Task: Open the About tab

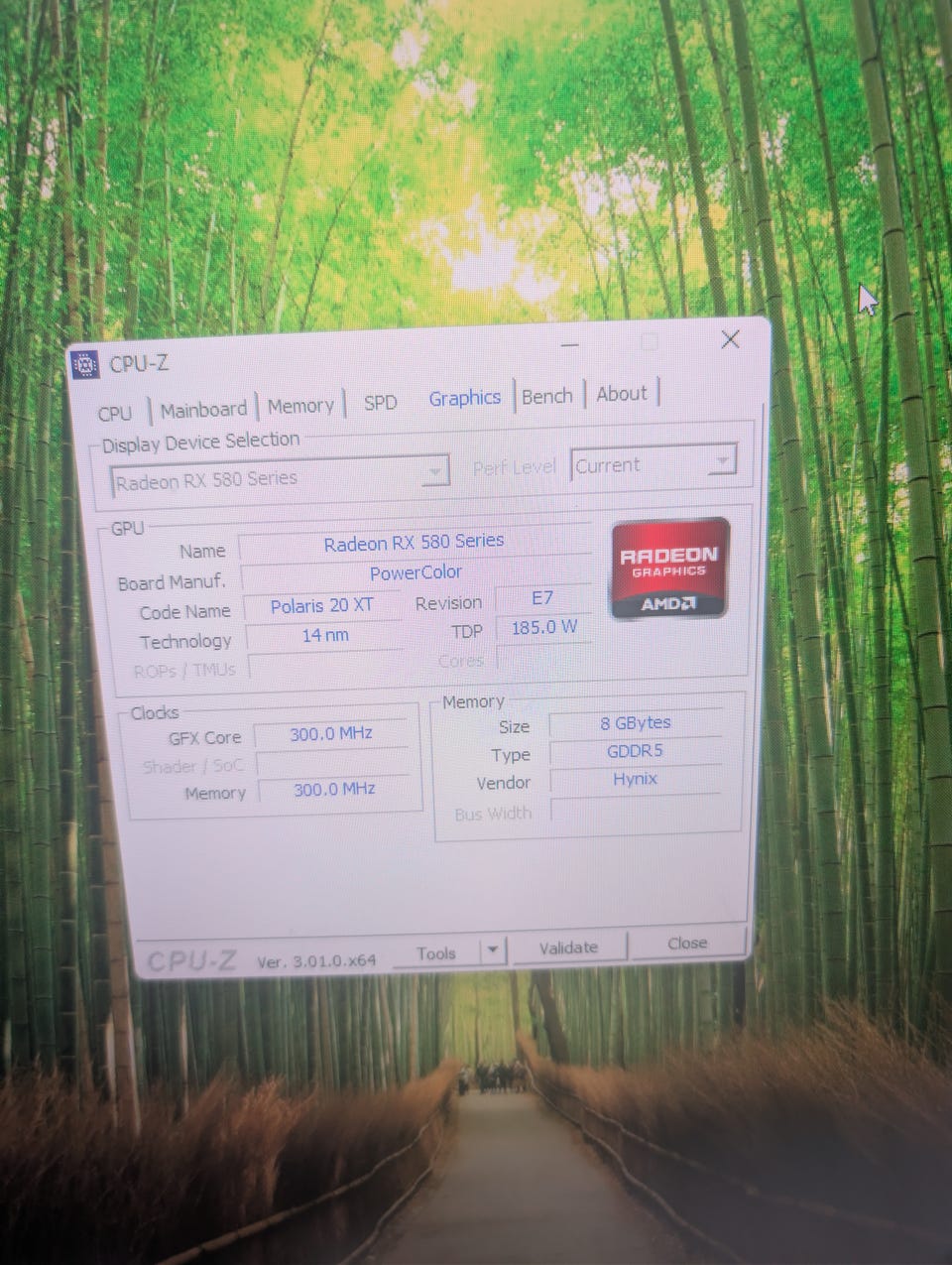Action: pos(622,394)
